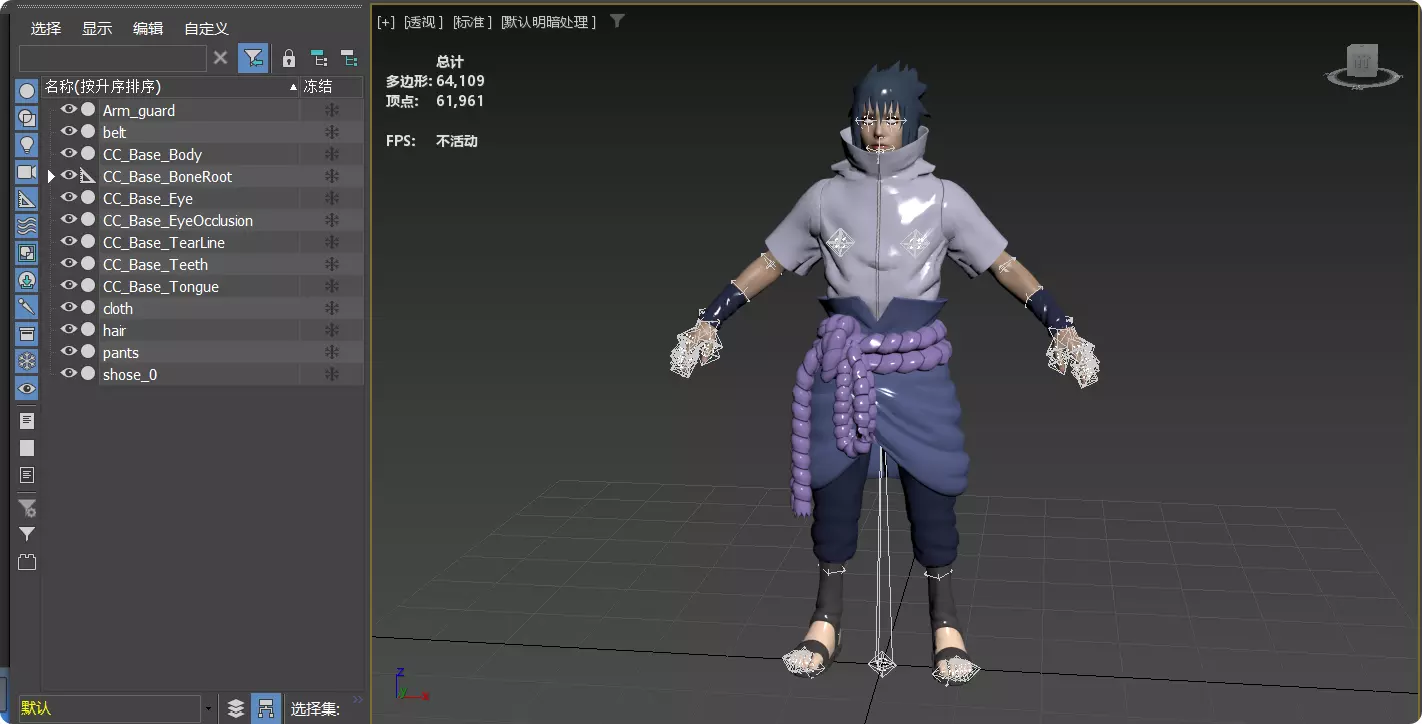Switch to sort by layer stacked icon

(x=236, y=708)
